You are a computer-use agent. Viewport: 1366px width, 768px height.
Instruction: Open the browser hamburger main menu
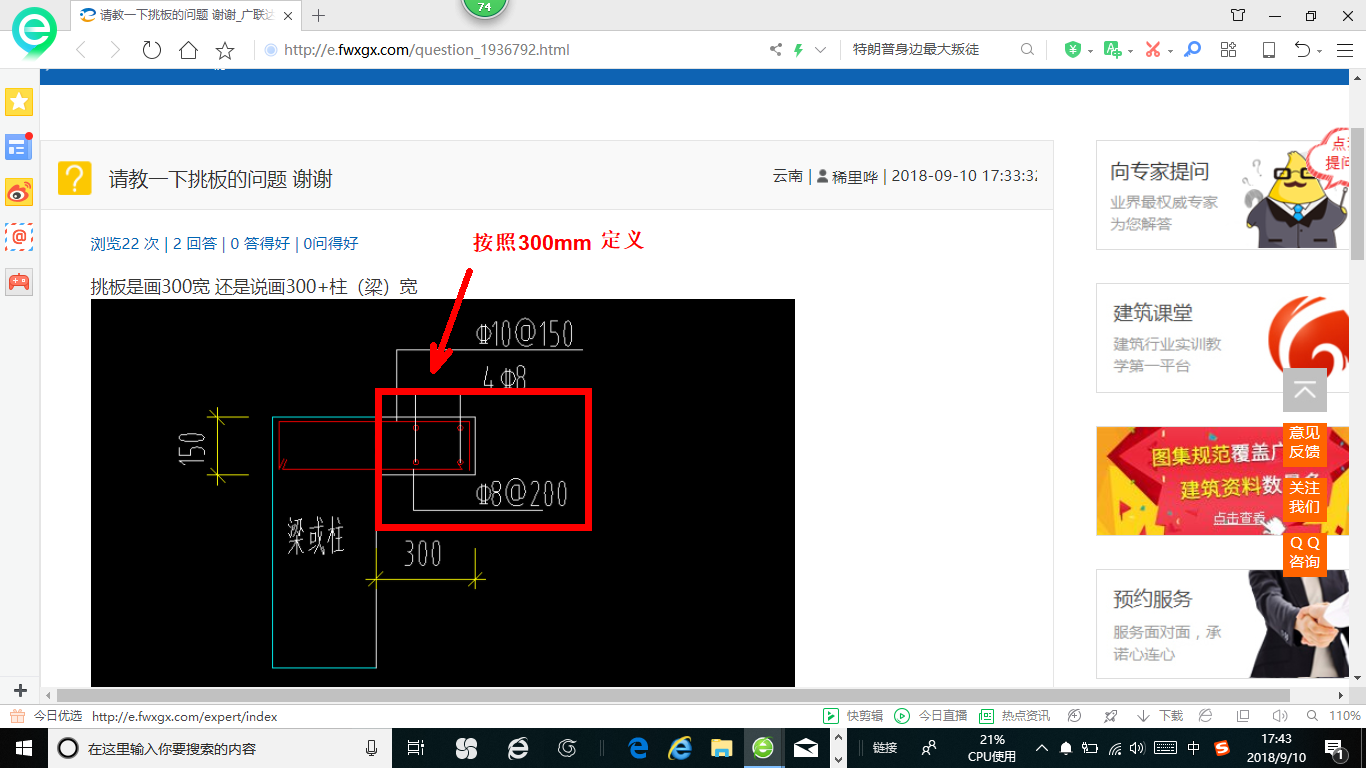pos(1345,50)
